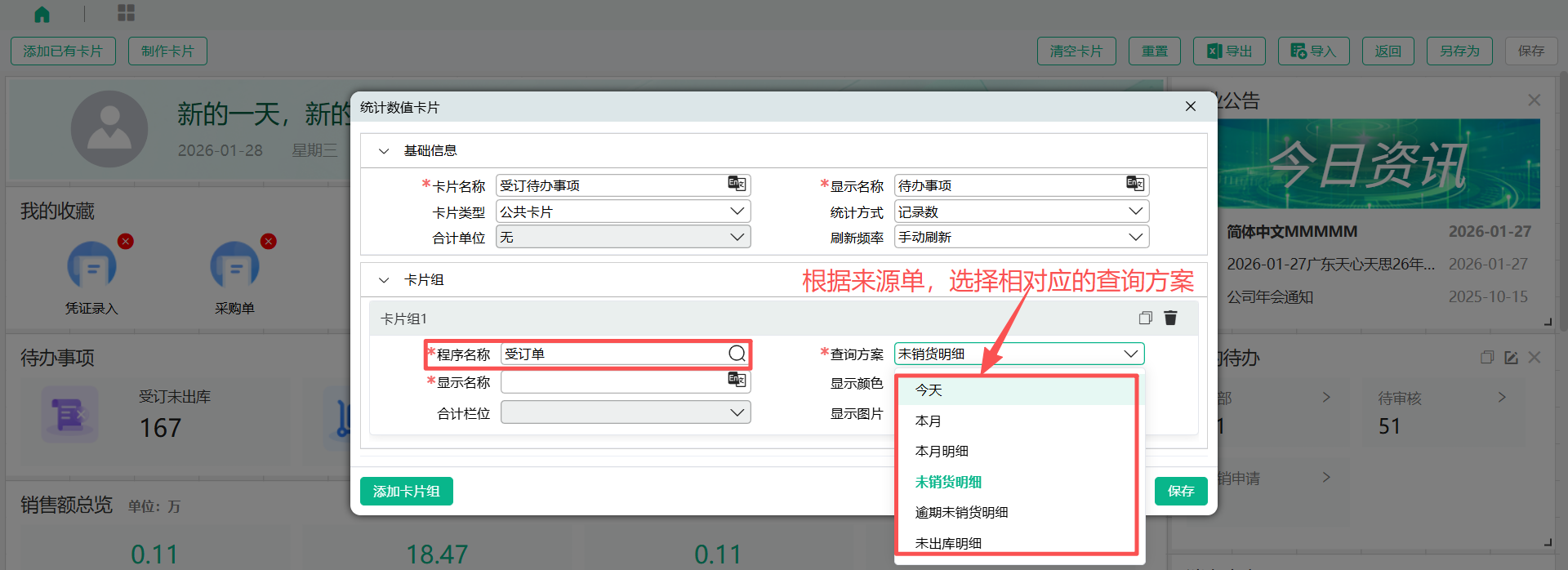Expand the 卡片类型 dropdown
Screen dimensions: 1568x570
tap(737, 212)
